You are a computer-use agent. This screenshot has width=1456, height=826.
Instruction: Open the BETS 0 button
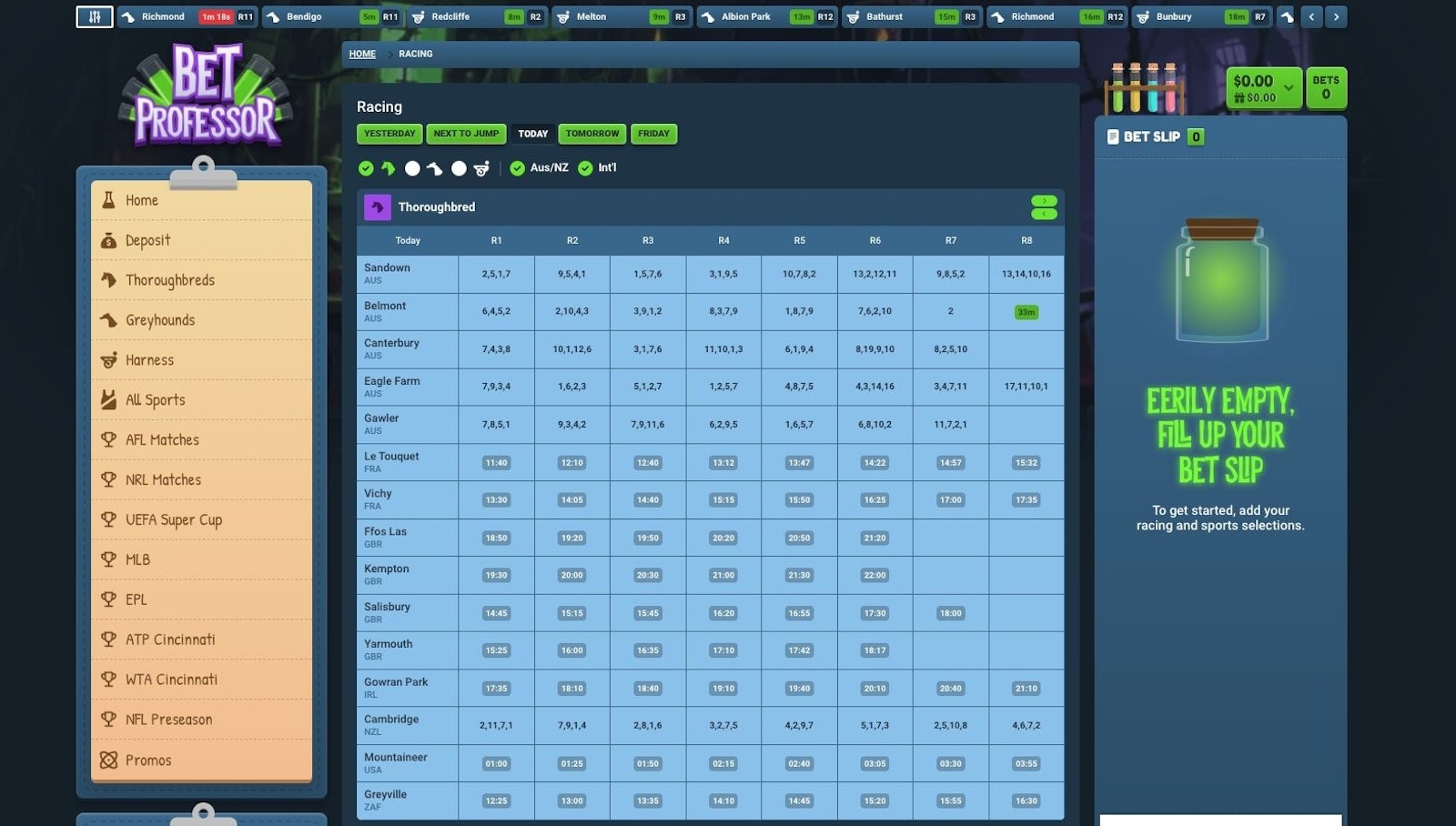pos(1326,87)
